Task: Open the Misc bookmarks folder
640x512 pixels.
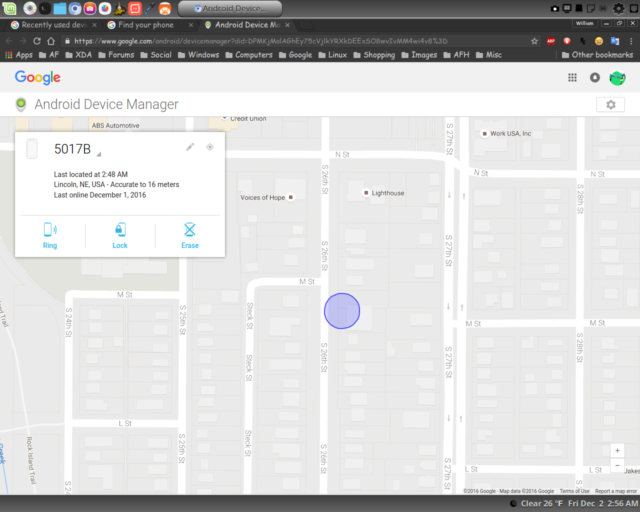Action: pyautogui.click(x=489, y=55)
